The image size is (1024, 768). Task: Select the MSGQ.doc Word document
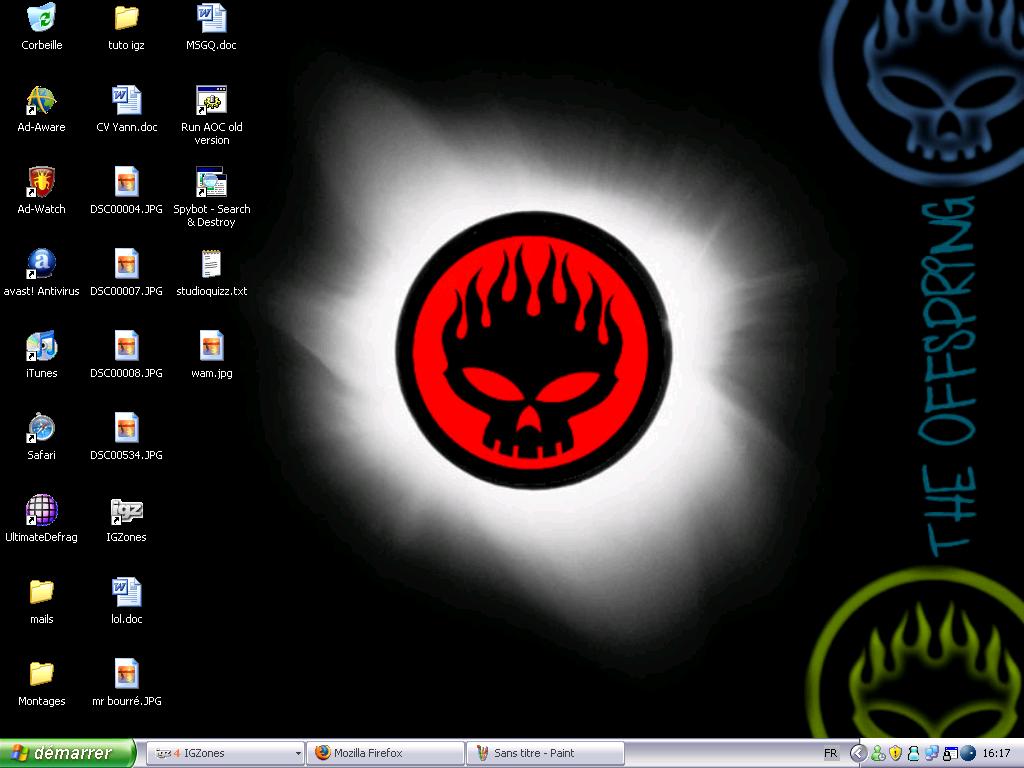pyautogui.click(x=211, y=26)
